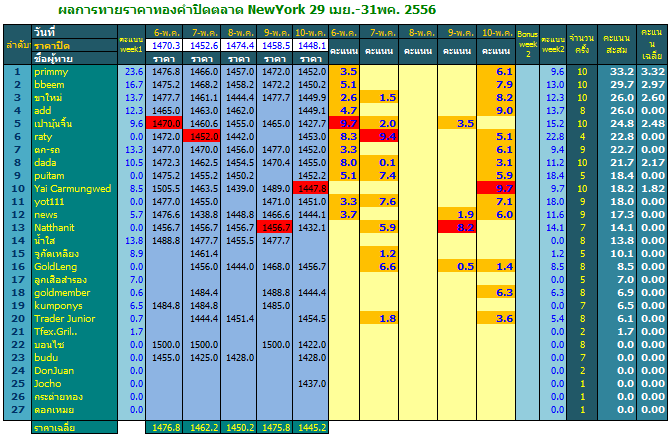Click closing price cell 1474.4
Viewport: 671px width, 437px height.
pyautogui.click(x=239, y=45)
